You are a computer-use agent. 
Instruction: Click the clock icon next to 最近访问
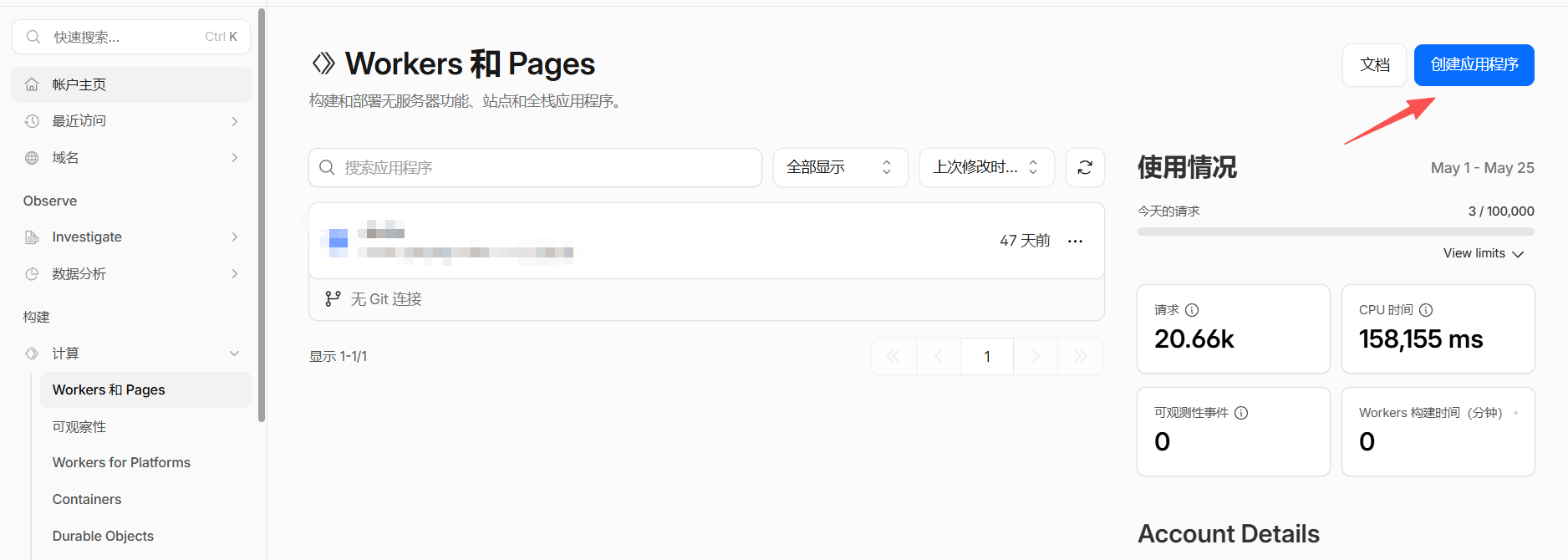tap(32, 121)
